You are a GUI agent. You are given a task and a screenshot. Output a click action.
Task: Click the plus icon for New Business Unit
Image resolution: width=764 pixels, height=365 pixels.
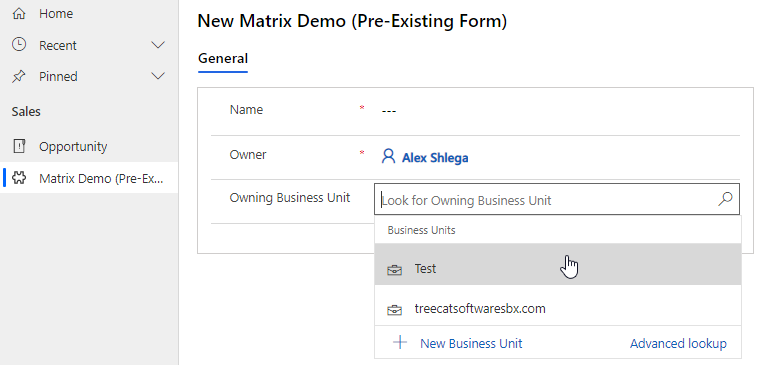(x=400, y=343)
